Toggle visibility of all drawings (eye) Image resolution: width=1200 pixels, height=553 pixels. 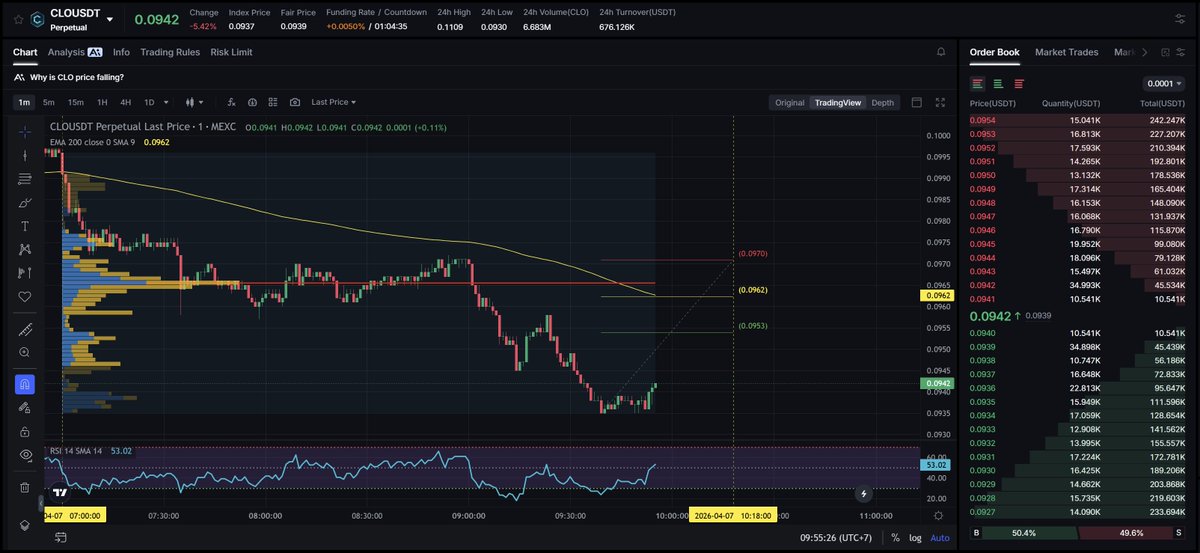25,455
